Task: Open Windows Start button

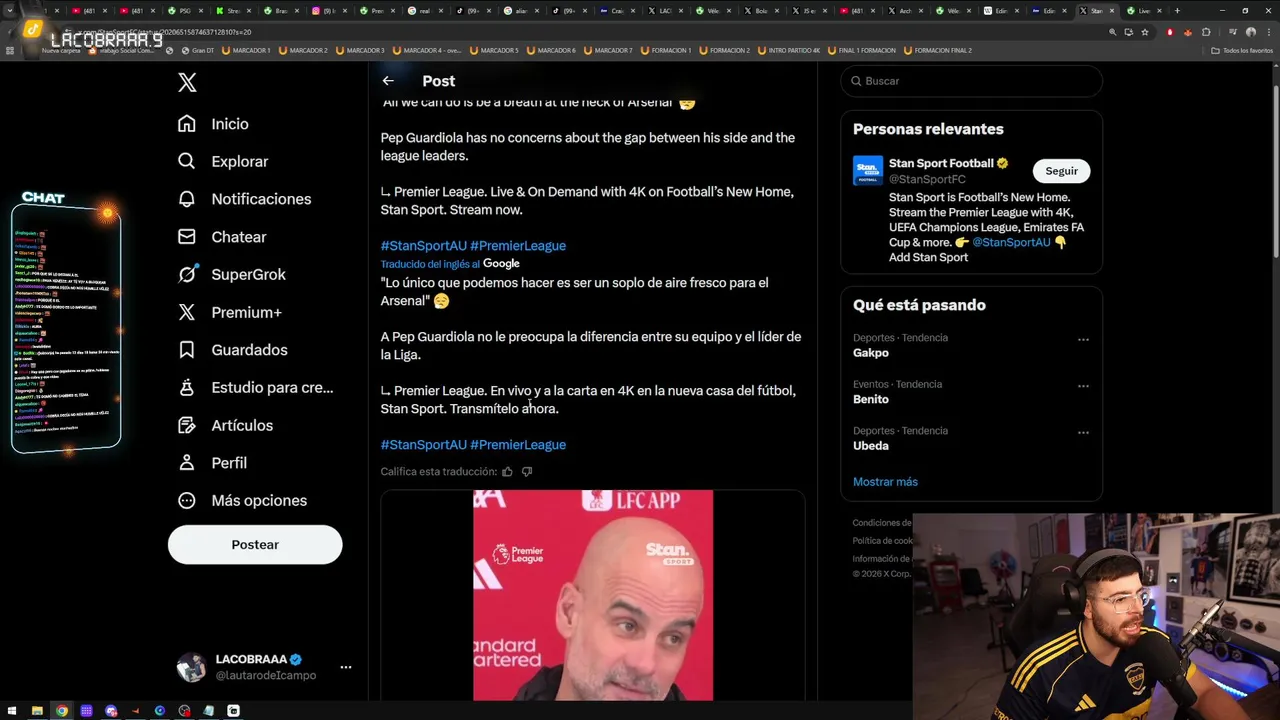Action: pyautogui.click(x=11, y=711)
